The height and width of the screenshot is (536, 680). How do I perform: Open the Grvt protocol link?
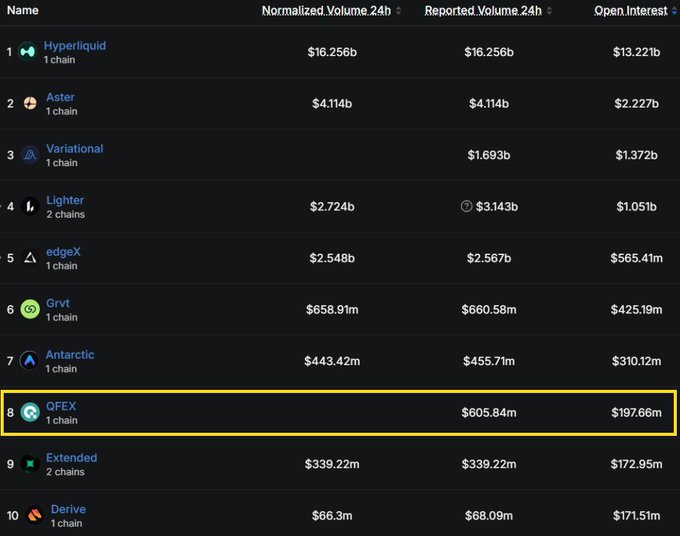58,303
